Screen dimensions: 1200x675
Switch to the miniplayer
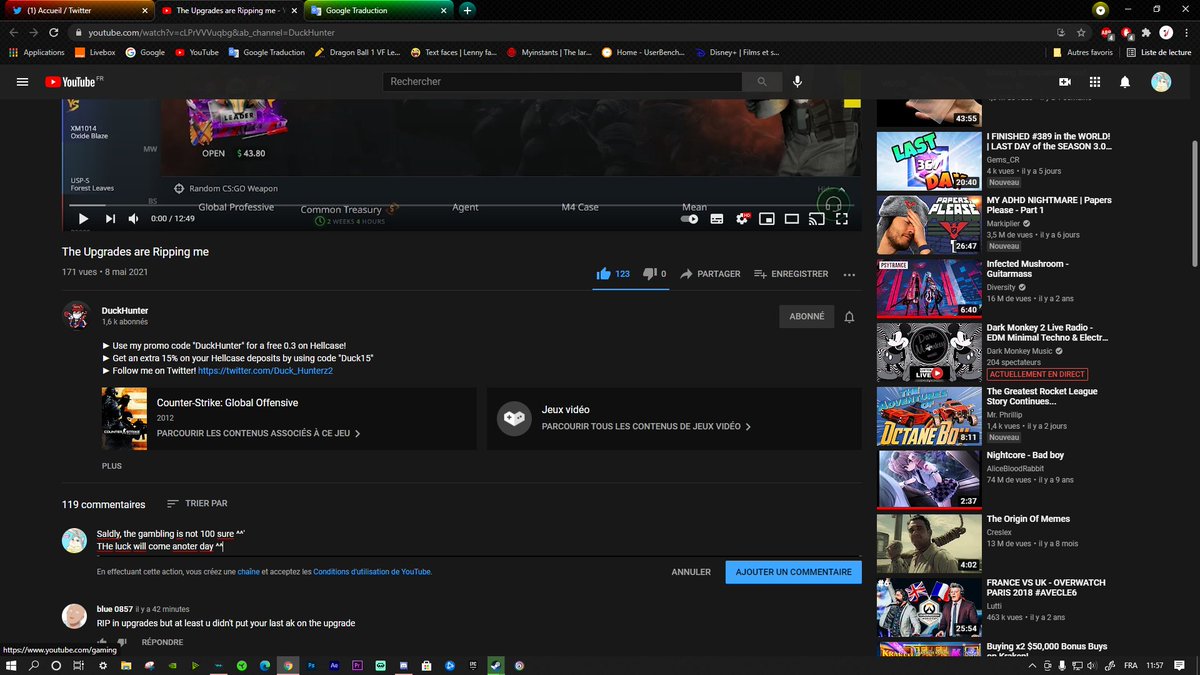[767, 218]
